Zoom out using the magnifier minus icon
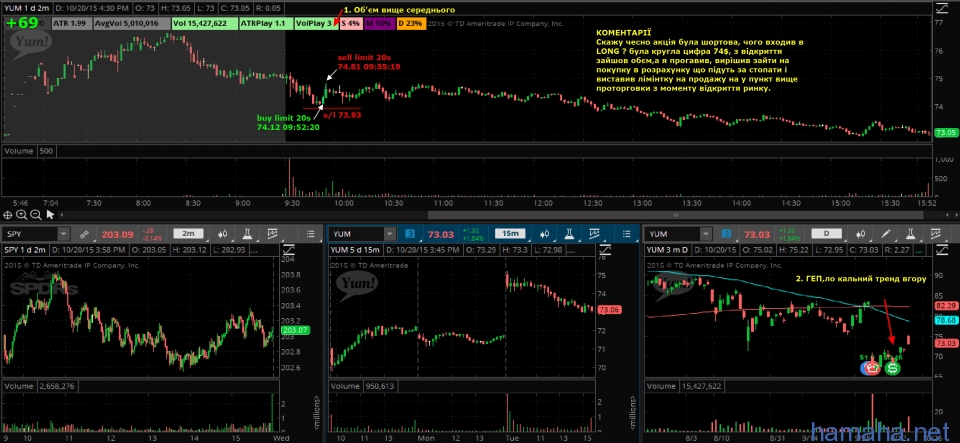 (x=36, y=214)
